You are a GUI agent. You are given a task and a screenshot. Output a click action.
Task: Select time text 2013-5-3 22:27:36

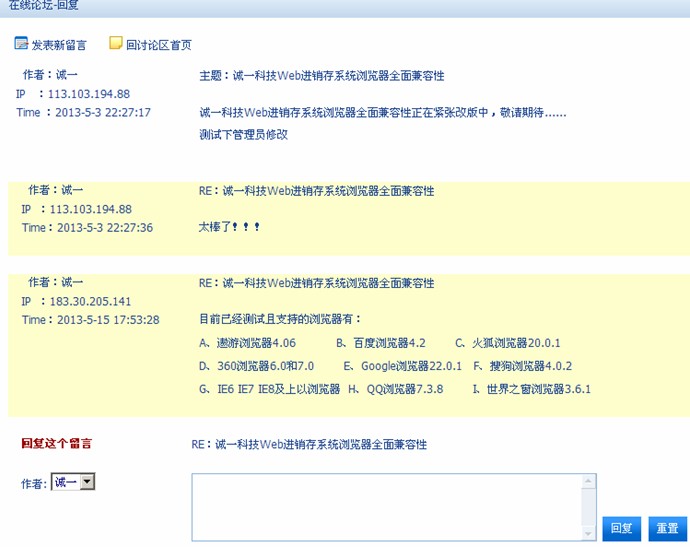[105, 228]
